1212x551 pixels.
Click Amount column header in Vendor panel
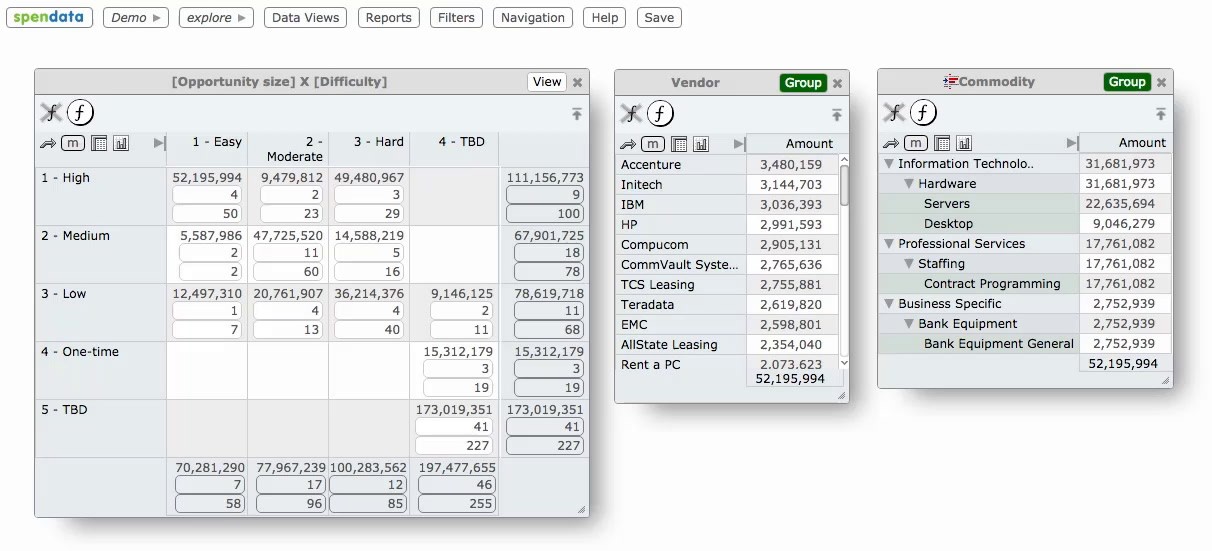click(x=810, y=144)
